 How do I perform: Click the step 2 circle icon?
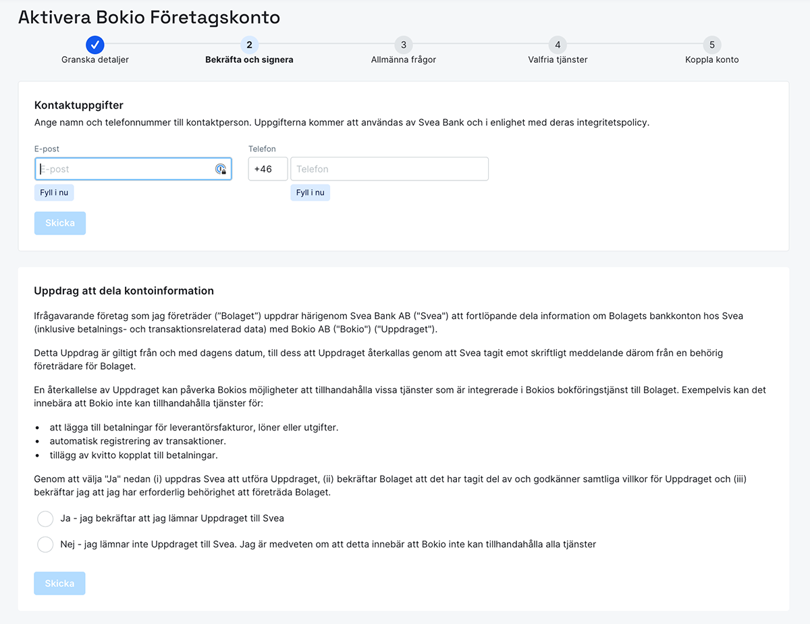[x=249, y=44]
